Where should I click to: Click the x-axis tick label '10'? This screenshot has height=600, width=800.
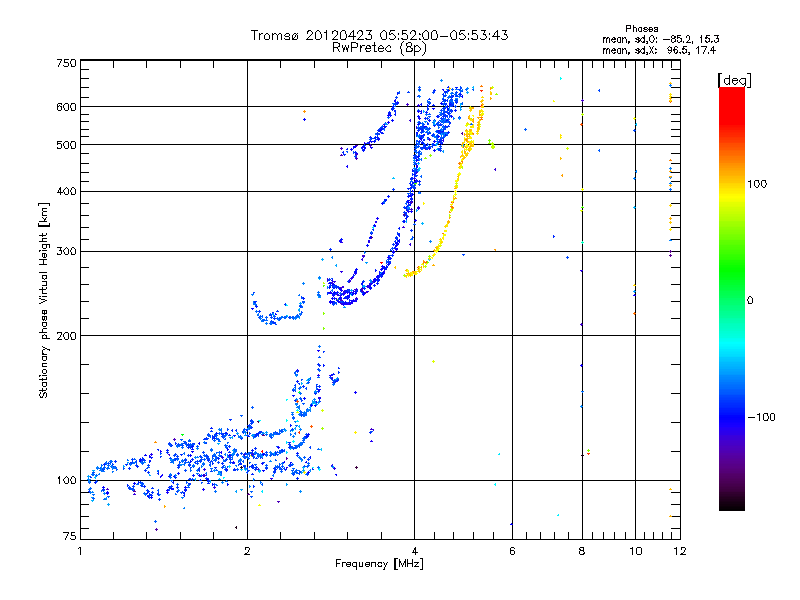(636, 551)
